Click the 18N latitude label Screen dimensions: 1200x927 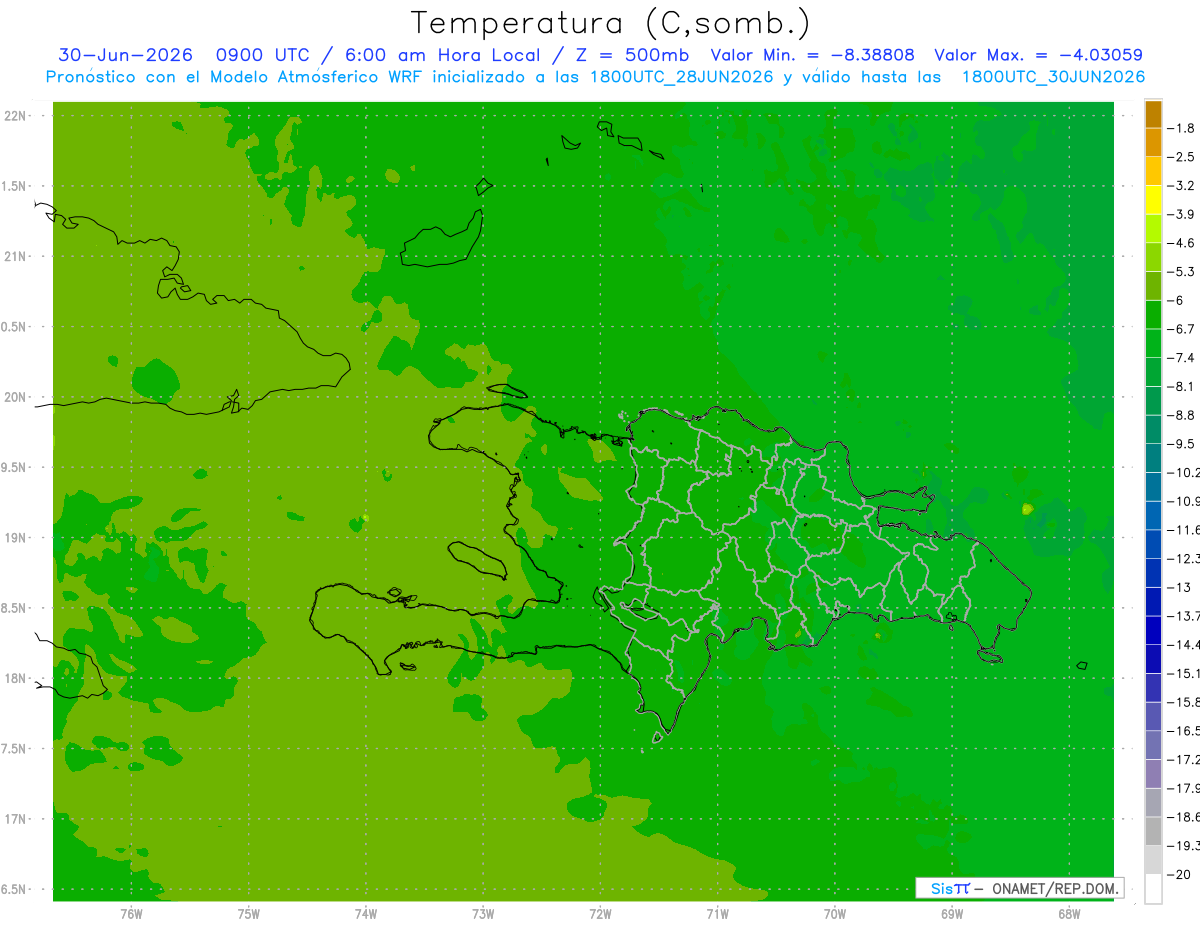tap(17, 678)
